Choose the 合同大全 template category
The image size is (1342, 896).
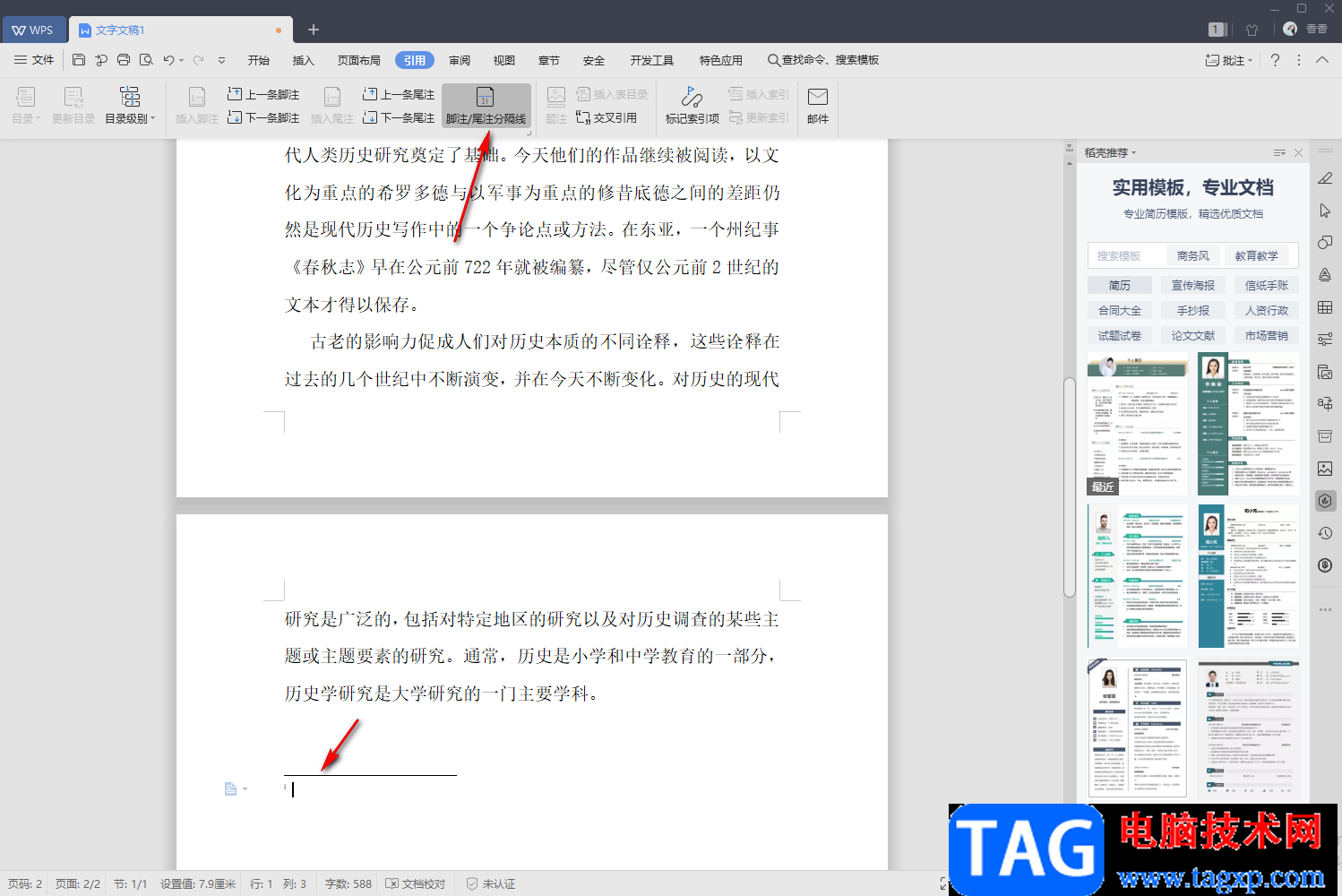[x=1120, y=310]
